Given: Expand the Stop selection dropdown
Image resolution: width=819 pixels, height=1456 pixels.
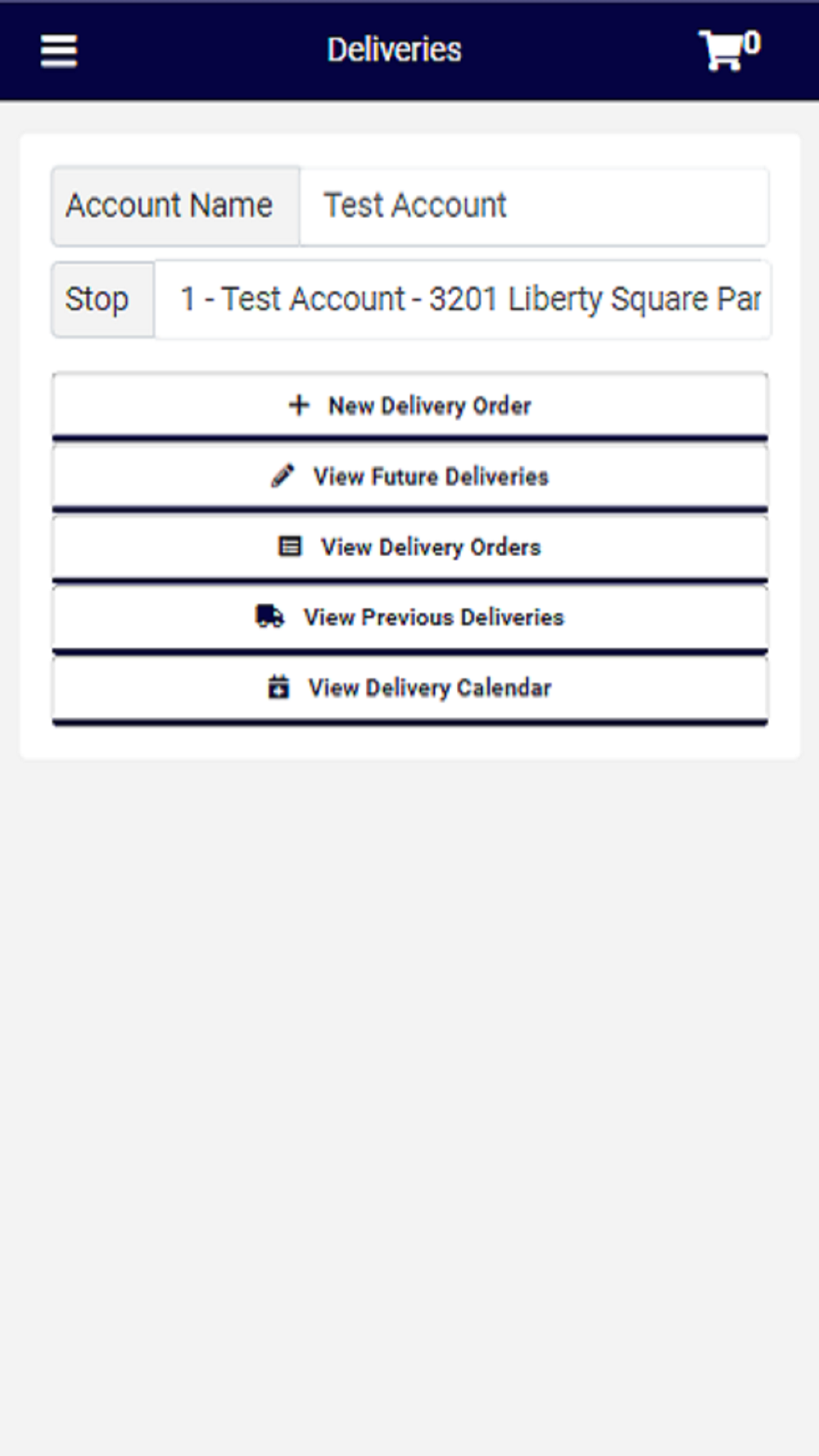Looking at the screenshot, I should pyautogui.click(x=463, y=300).
